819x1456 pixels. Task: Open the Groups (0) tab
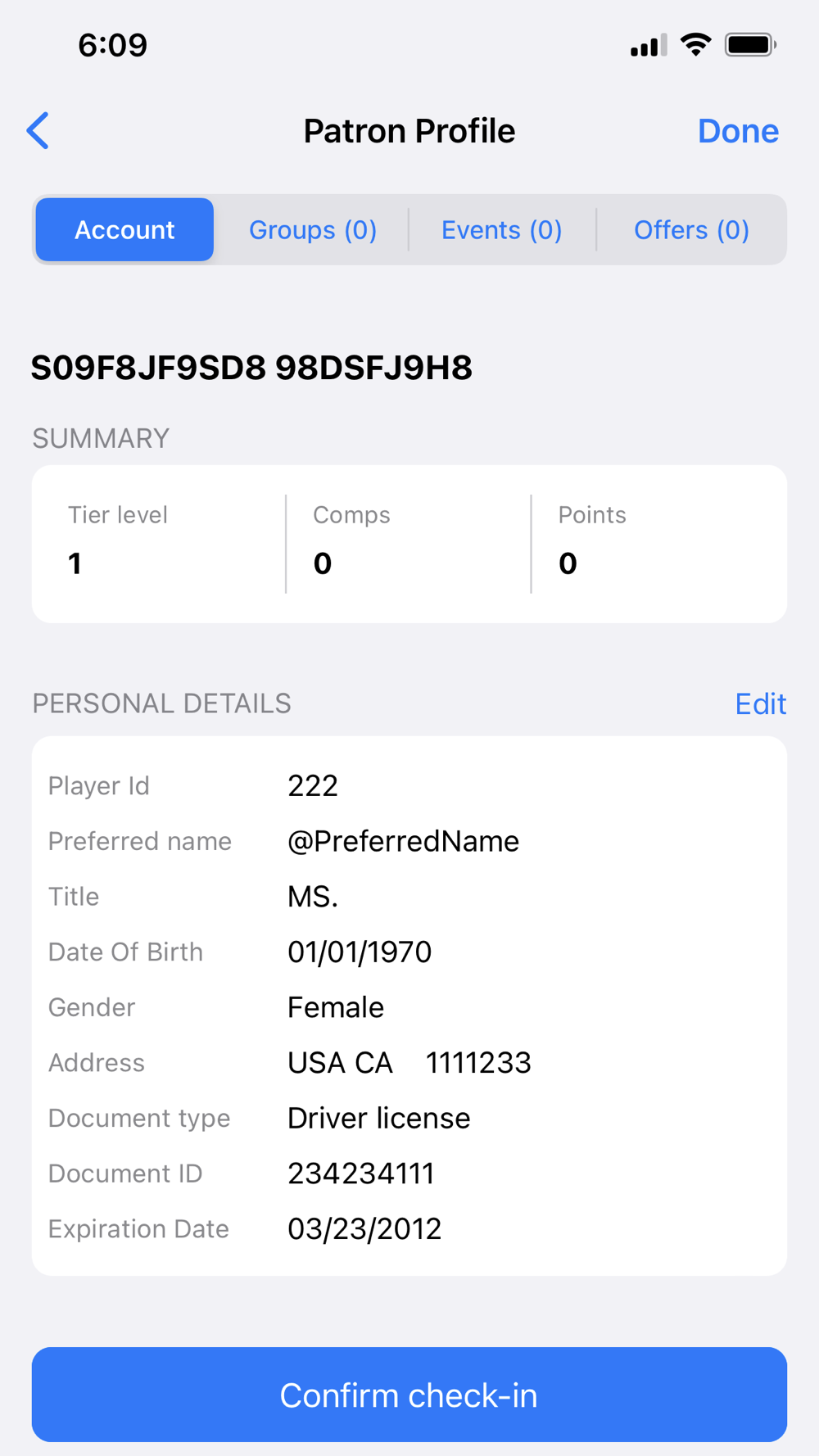coord(313,230)
